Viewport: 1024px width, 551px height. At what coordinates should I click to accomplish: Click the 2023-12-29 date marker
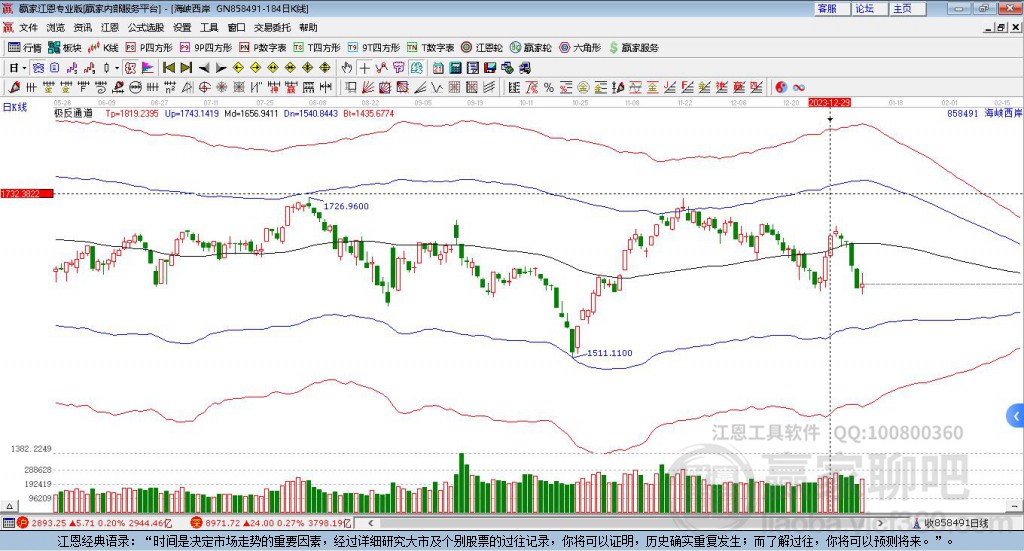(x=829, y=103)
